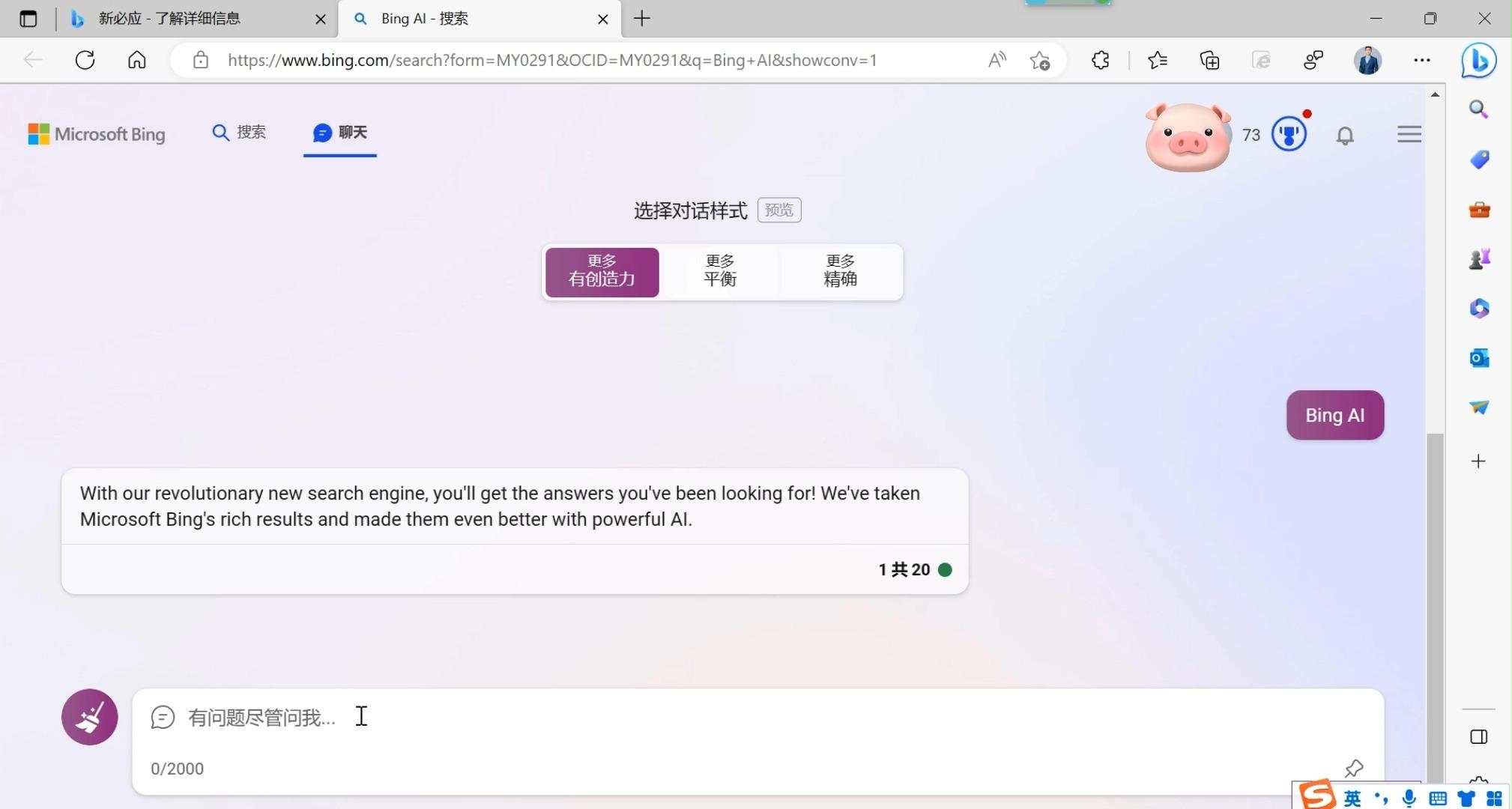1512x809 pixels.
Task: Click the Bing AI user message bubble
Action: pos(1335,415)
